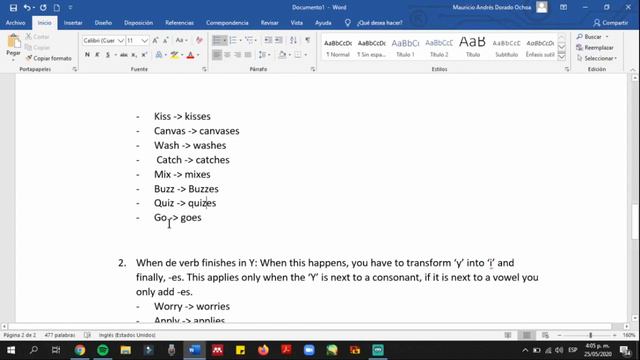
Task: Apply the Sin espaciado style
Action: 371,47
